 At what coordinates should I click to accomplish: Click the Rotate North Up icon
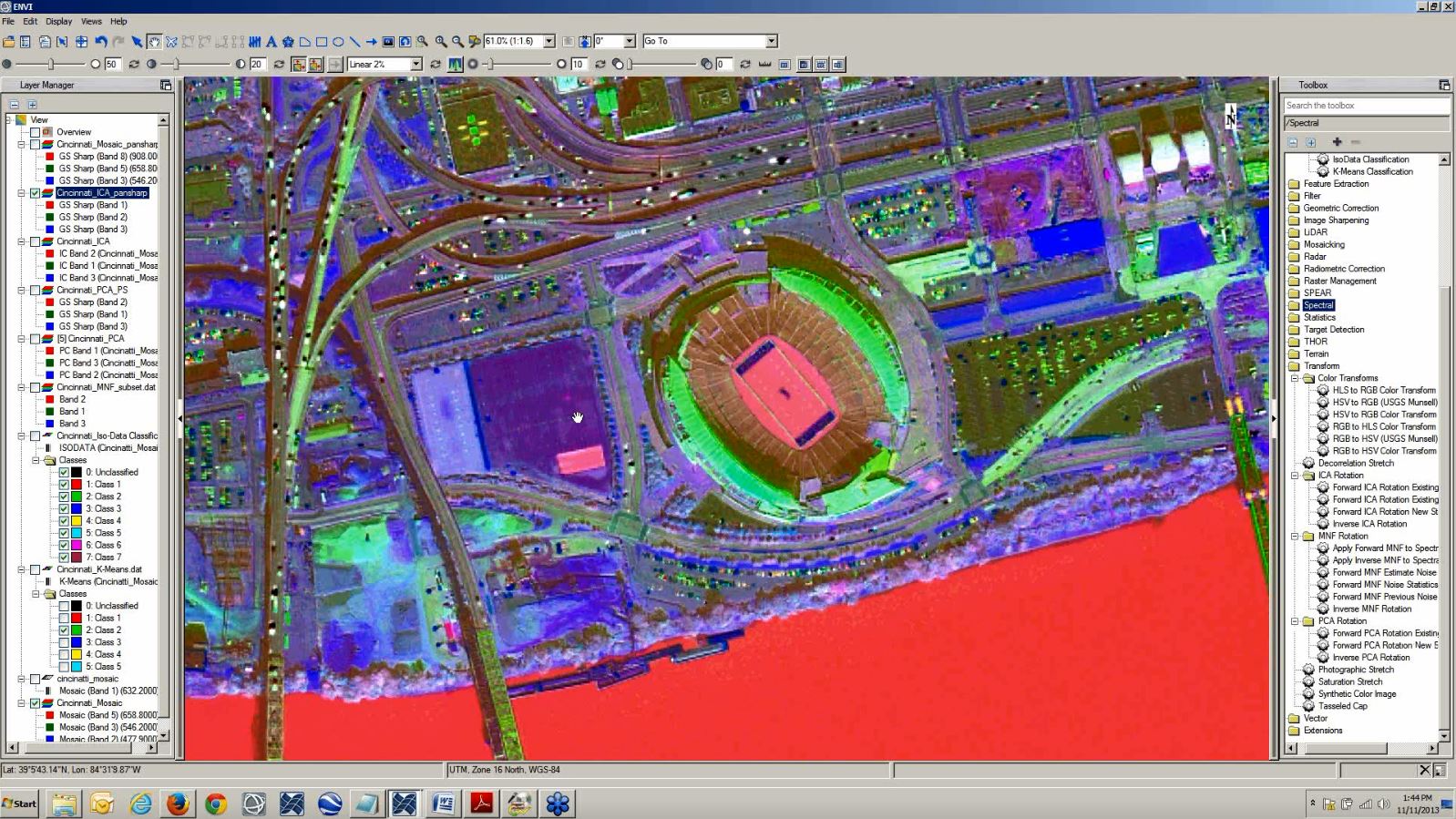point(584,42)
